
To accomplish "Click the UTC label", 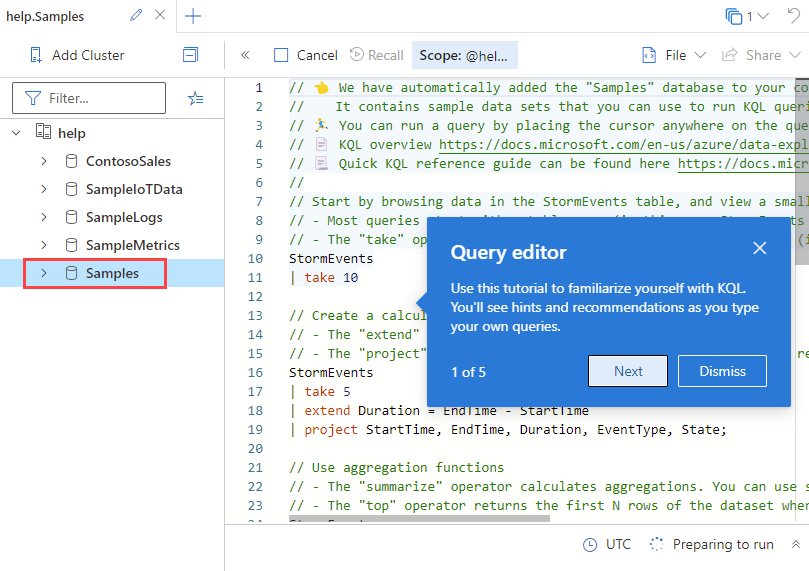I will click(x=618, y=544).
